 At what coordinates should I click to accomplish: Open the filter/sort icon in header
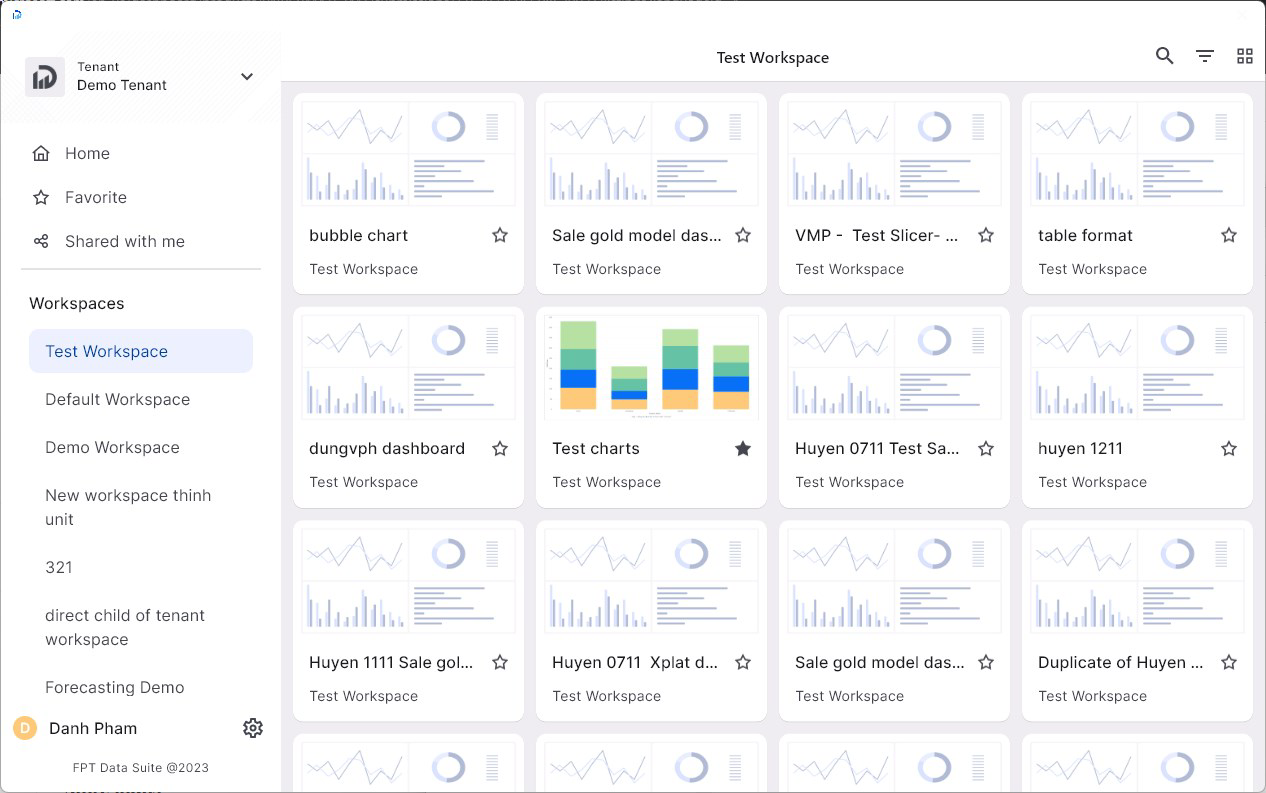point(1205,56)
